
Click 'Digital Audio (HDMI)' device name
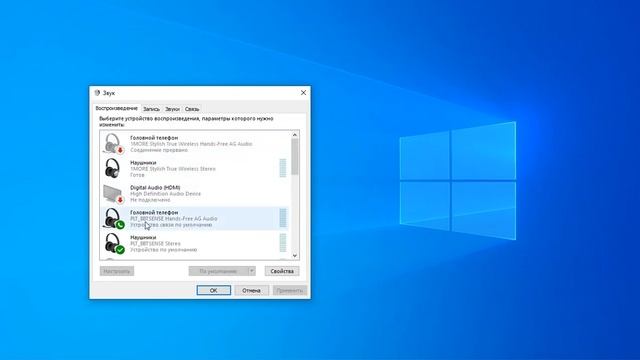pyautogui.click(x=155, y=187)
